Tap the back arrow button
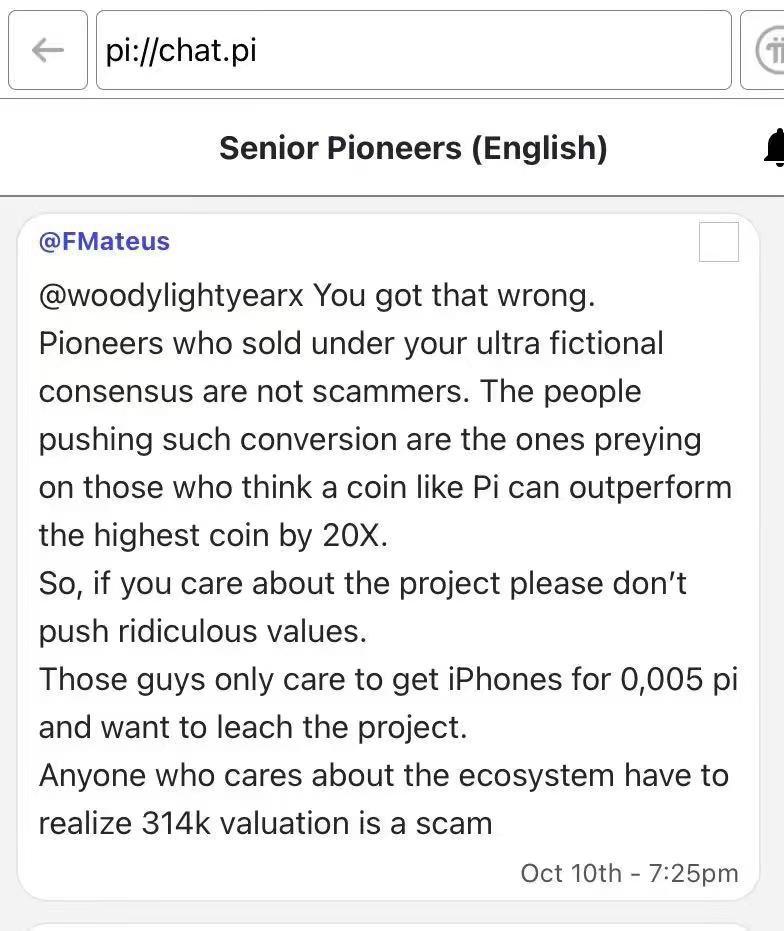This screenshot has width=784, height=931. (47, 50)
